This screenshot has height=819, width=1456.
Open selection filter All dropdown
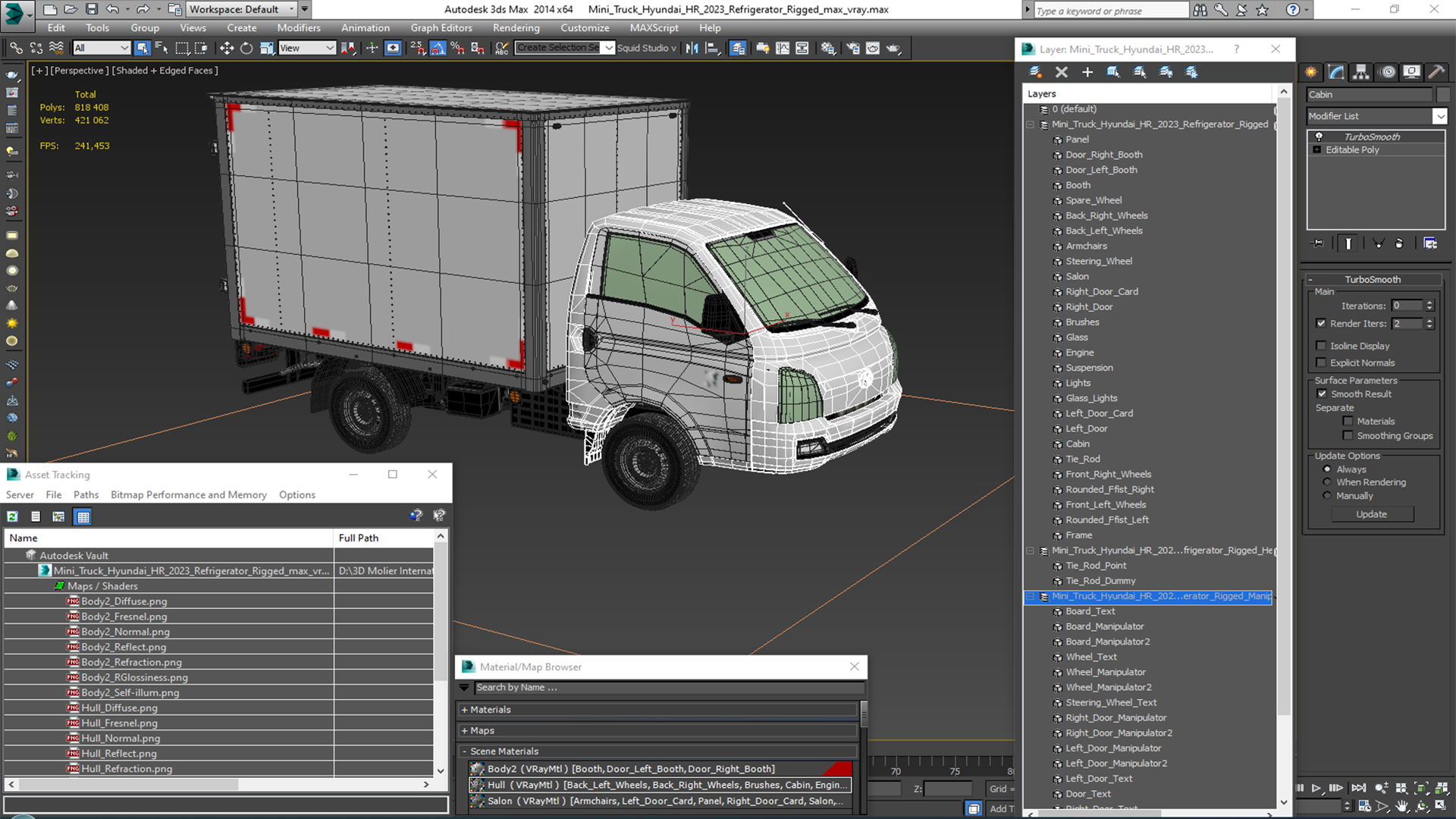(102, 48)
